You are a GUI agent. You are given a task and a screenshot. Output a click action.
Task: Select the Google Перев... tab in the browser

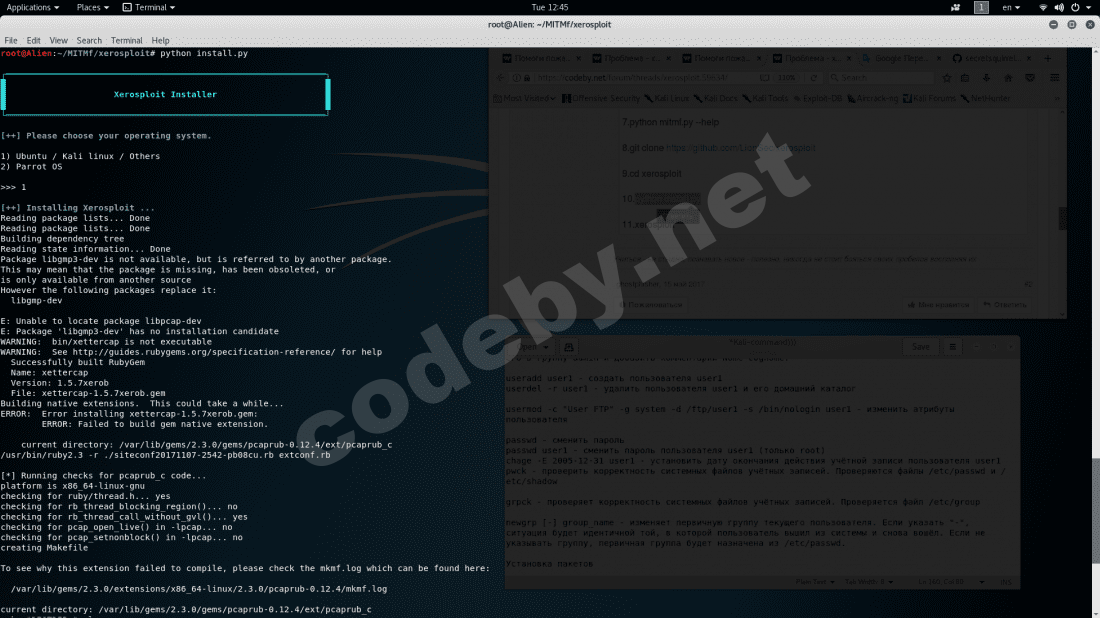(x=901, y=58)
